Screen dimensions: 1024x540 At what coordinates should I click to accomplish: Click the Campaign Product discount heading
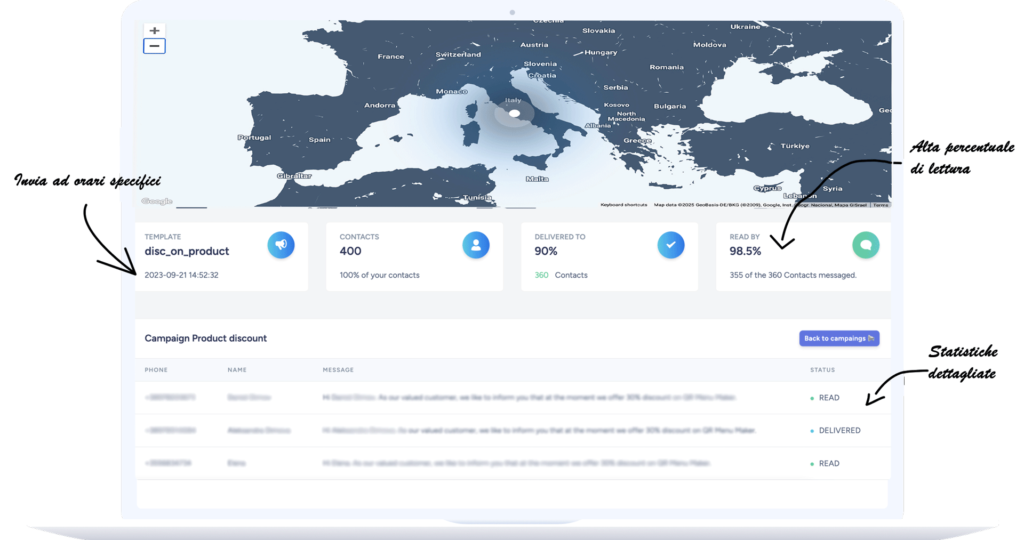(206, 338)
